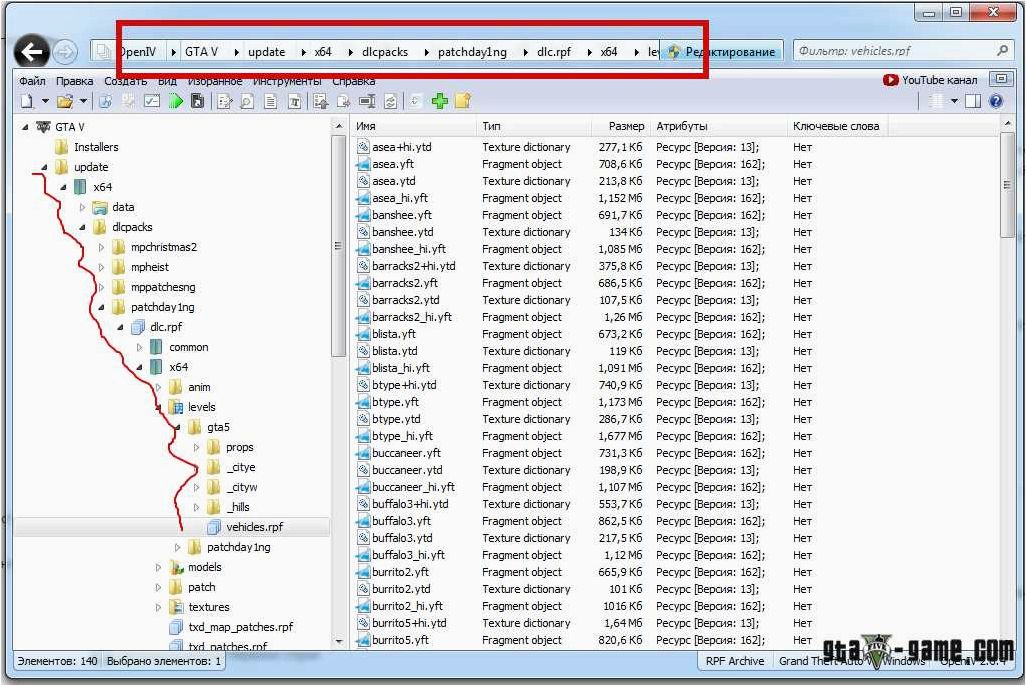Image resolution: width=1026 pixels, height=686 pixels.
Task: Click the RPF Archive status bar entry
Action: tap(735, 661)
